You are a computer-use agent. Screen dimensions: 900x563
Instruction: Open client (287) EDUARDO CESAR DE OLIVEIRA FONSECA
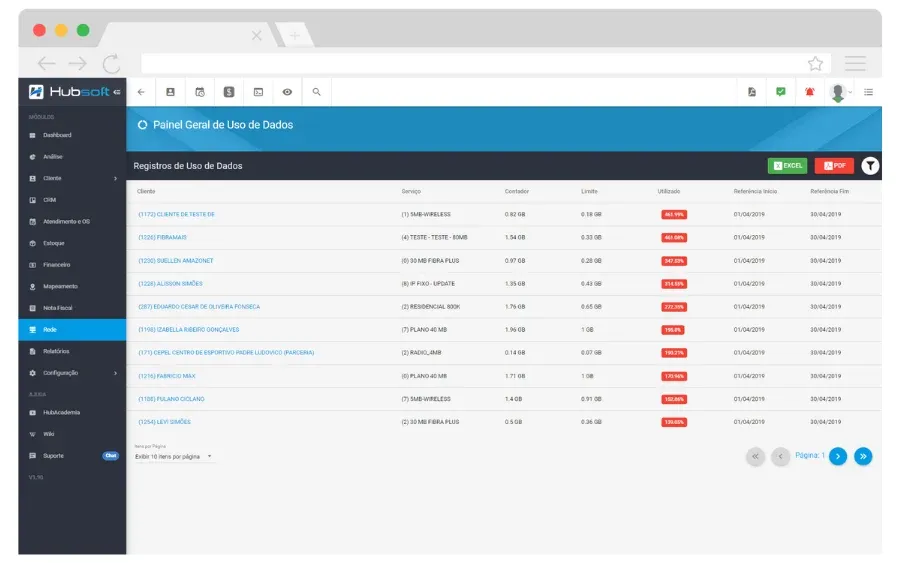point(199,307)
